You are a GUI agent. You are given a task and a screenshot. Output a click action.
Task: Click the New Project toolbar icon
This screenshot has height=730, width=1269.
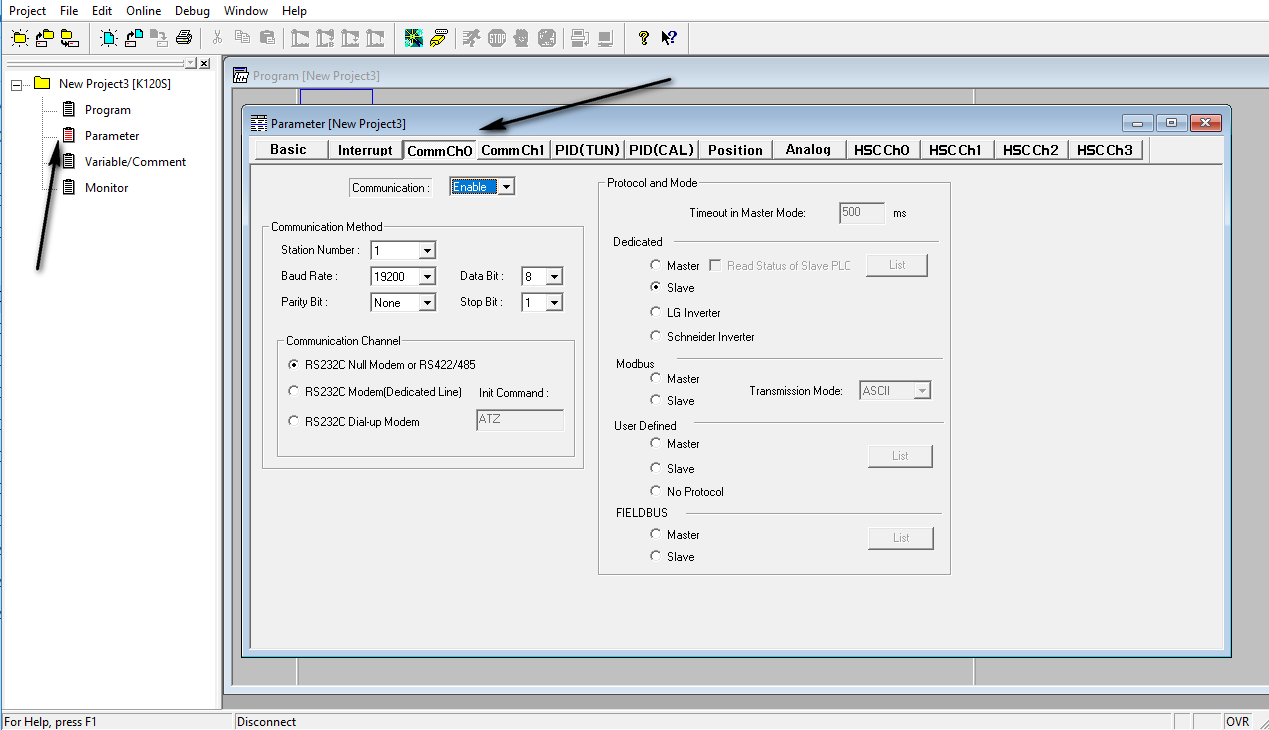(19, 38)
